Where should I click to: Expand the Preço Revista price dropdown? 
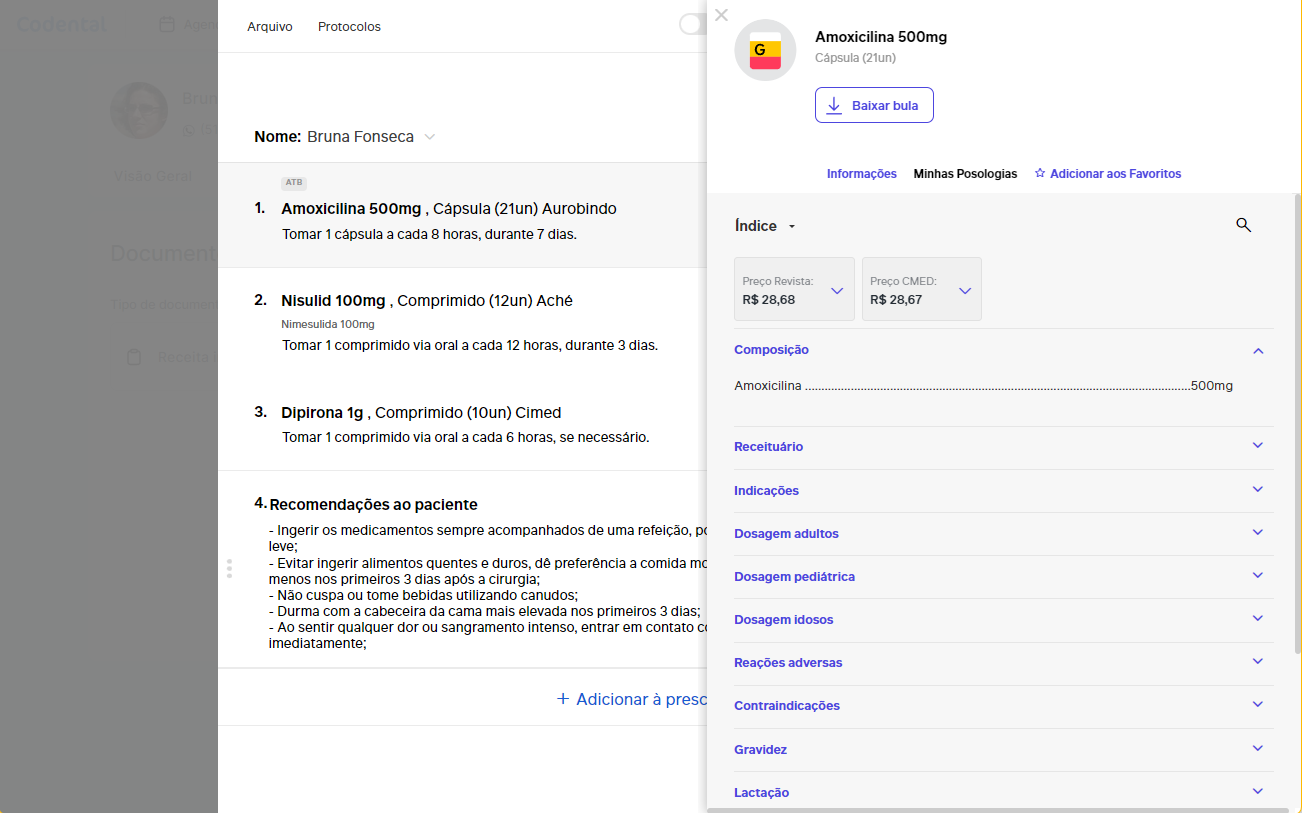[x=837, y=291]
